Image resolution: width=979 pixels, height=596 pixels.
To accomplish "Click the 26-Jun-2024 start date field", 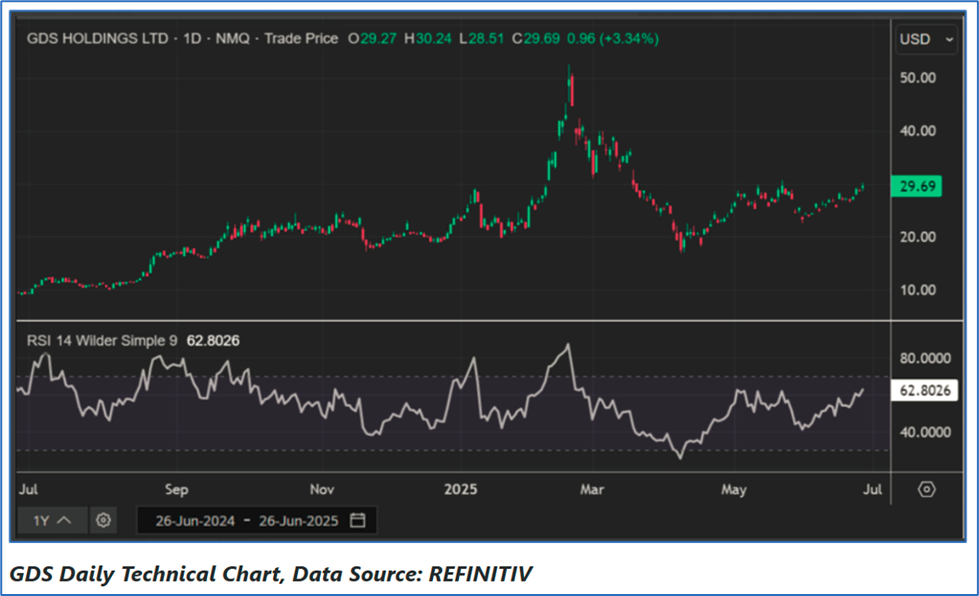I will click(x=194, y=521).
